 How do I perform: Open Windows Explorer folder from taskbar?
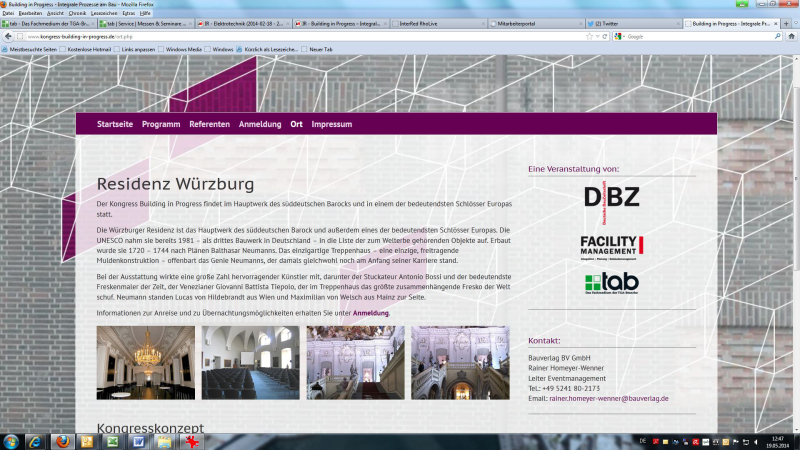164,442
